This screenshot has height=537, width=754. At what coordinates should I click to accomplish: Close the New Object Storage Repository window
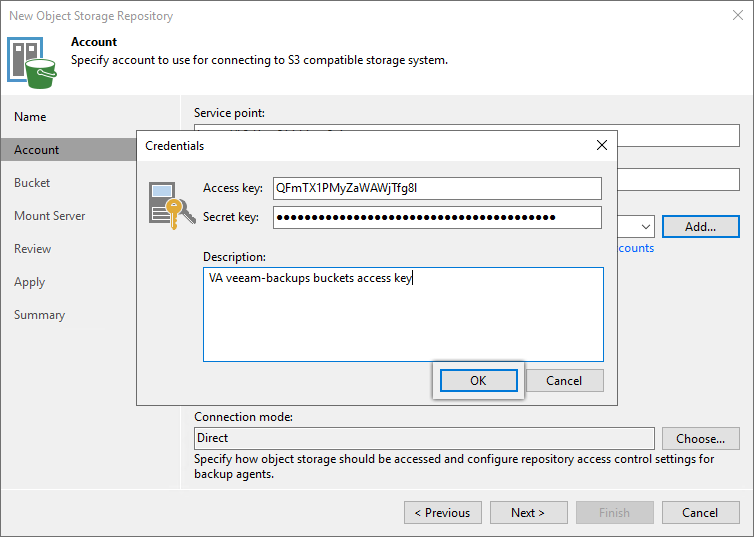pos(736,16)
